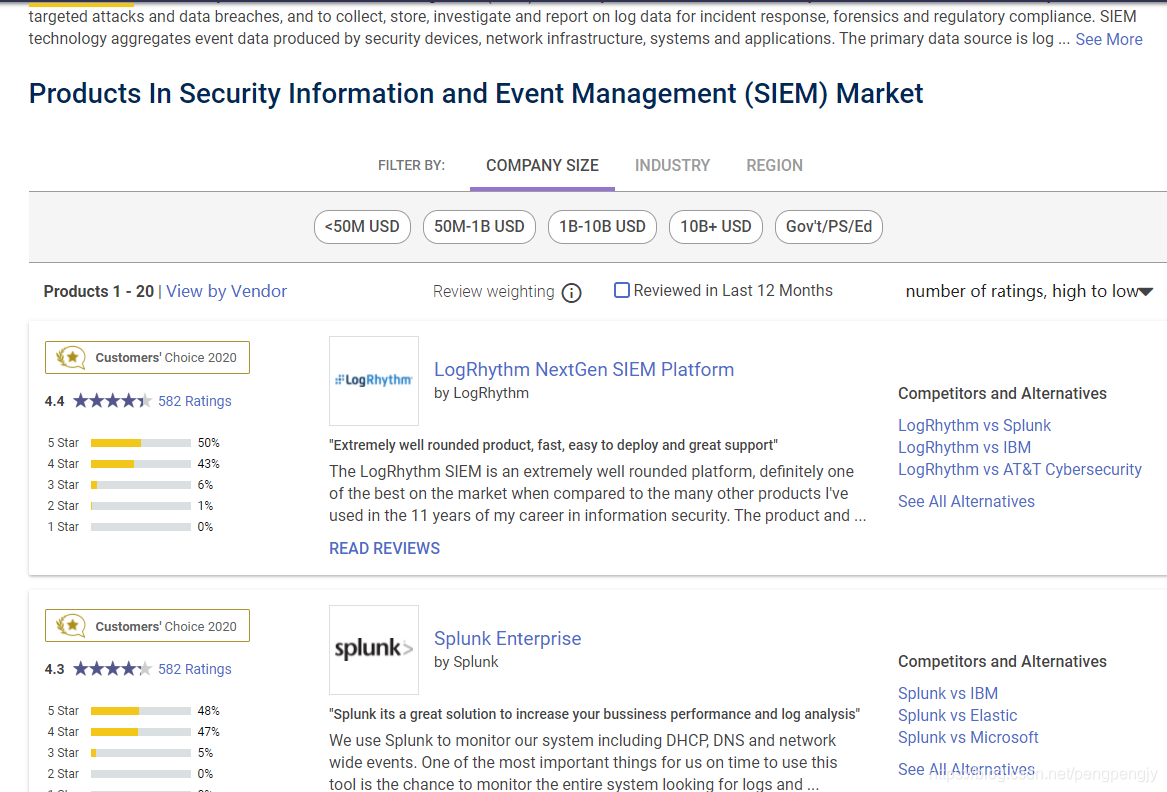This screenshot has width=1167, height=792.
Task: Click See All Alternatives for LogRhythm
Action: tap(966, 502)
